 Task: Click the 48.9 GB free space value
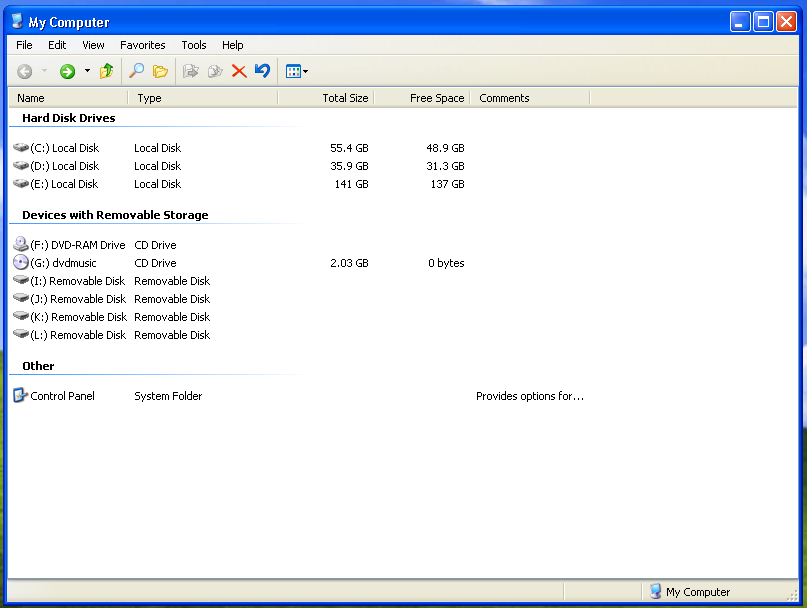click(445, 148)
